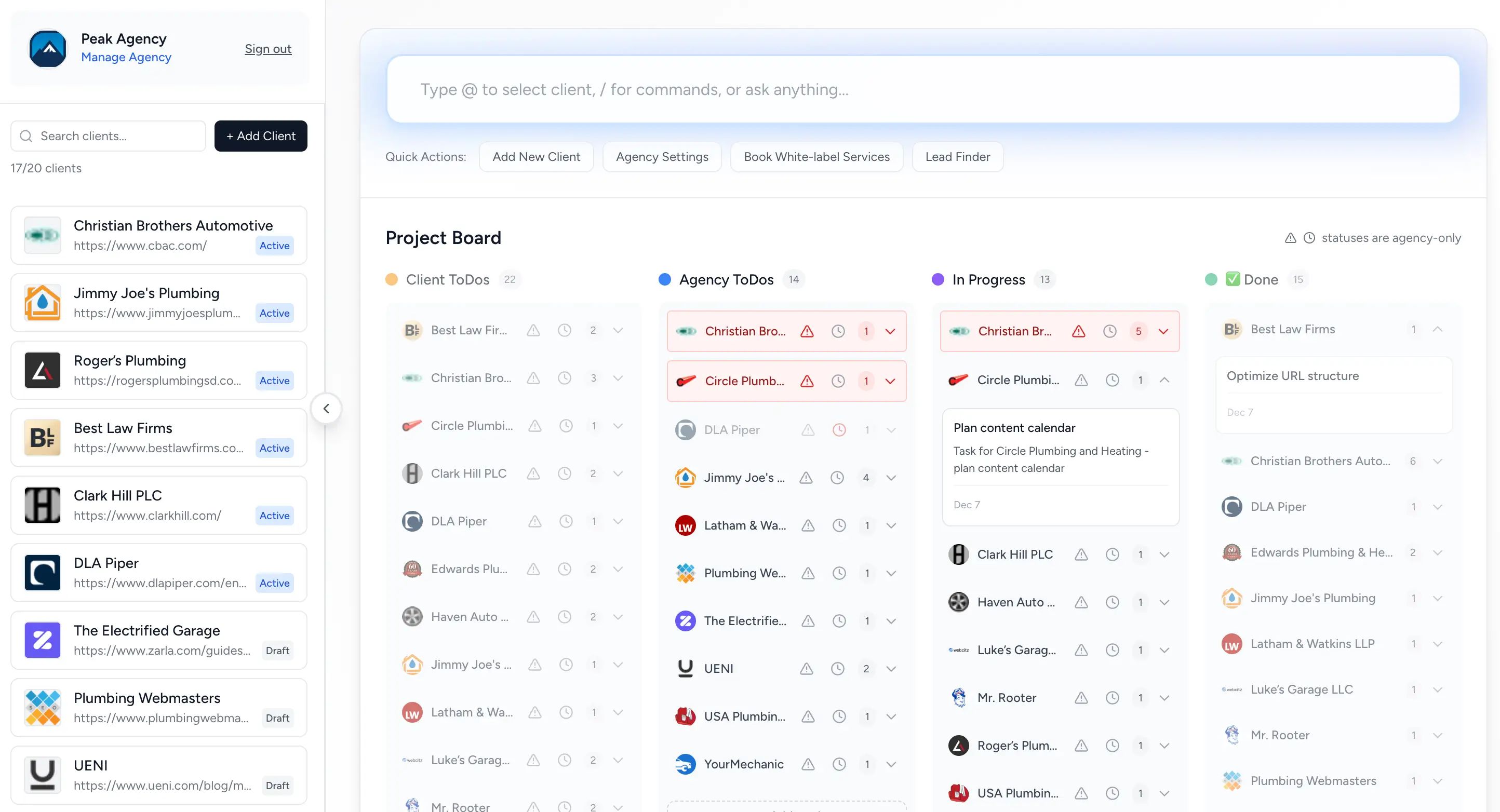The height and width of the screenshot is (812, 1500).
Task: Click the red clock icon on DLA Piper Agency ToDos row
Action: tap(839, 430)
